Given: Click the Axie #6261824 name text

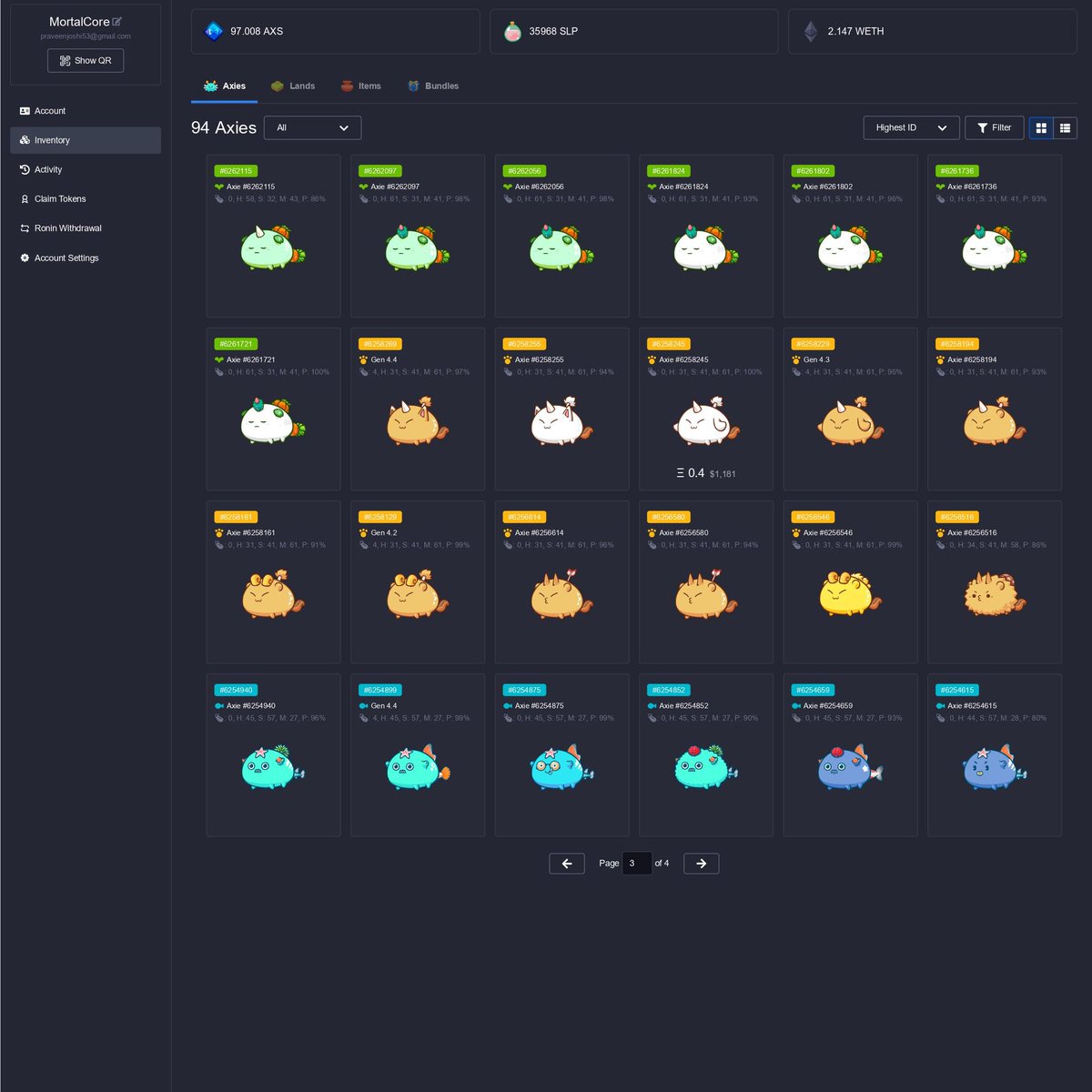Looking at the screenshot, I should [683, 187].
